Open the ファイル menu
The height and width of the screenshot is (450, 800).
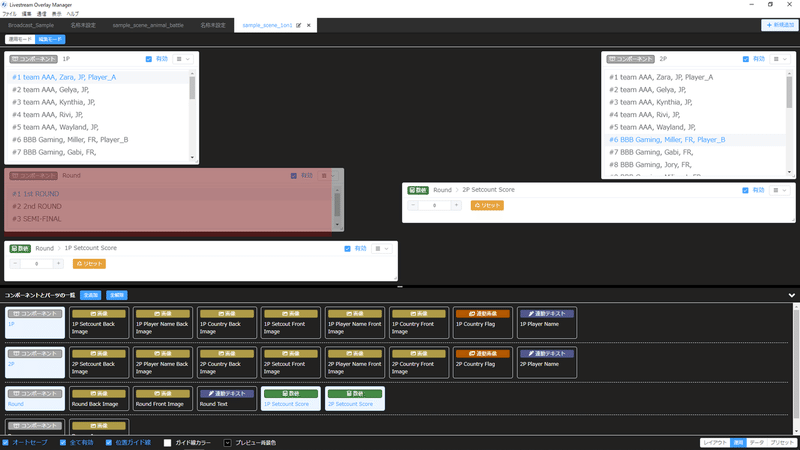click(x=9, y=14)
